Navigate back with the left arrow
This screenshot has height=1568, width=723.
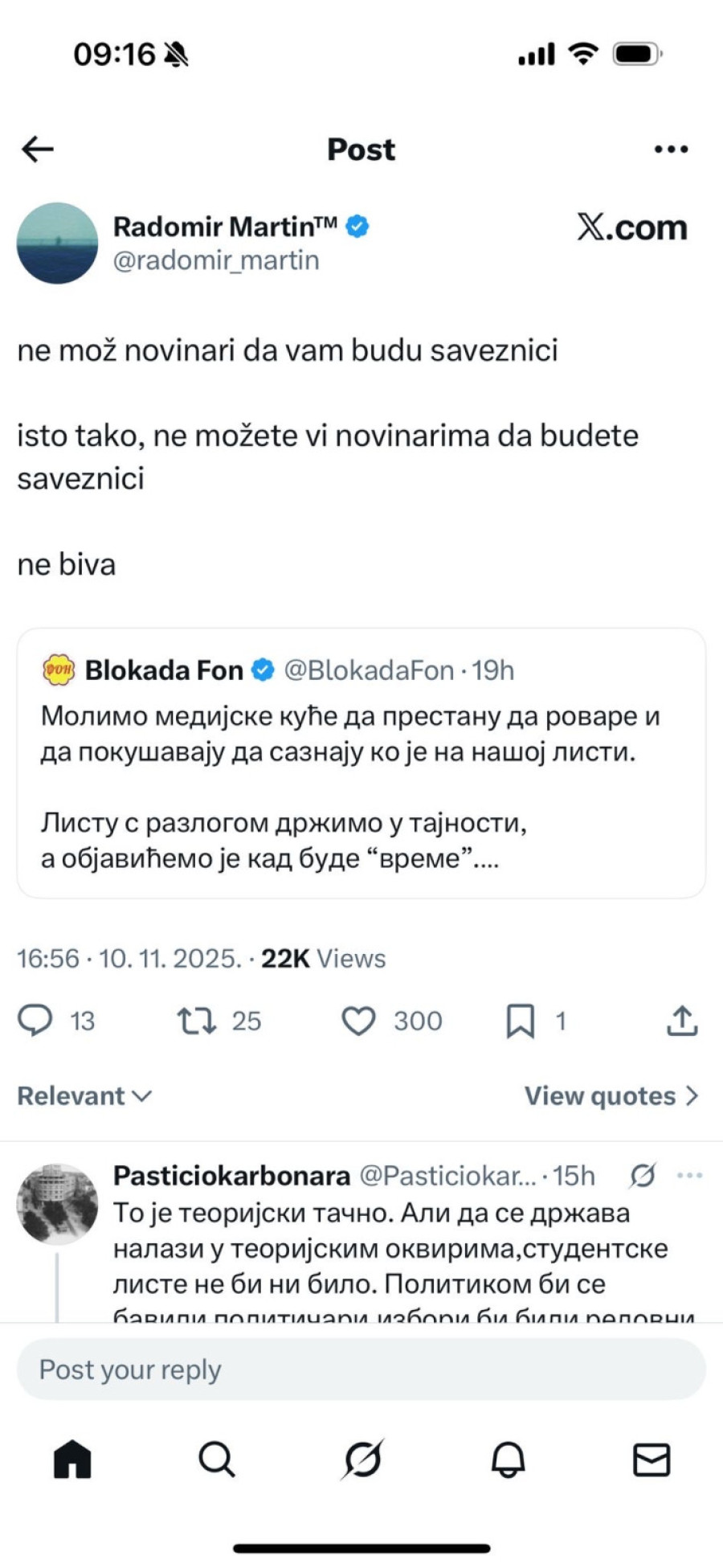(x=37, y=148)
